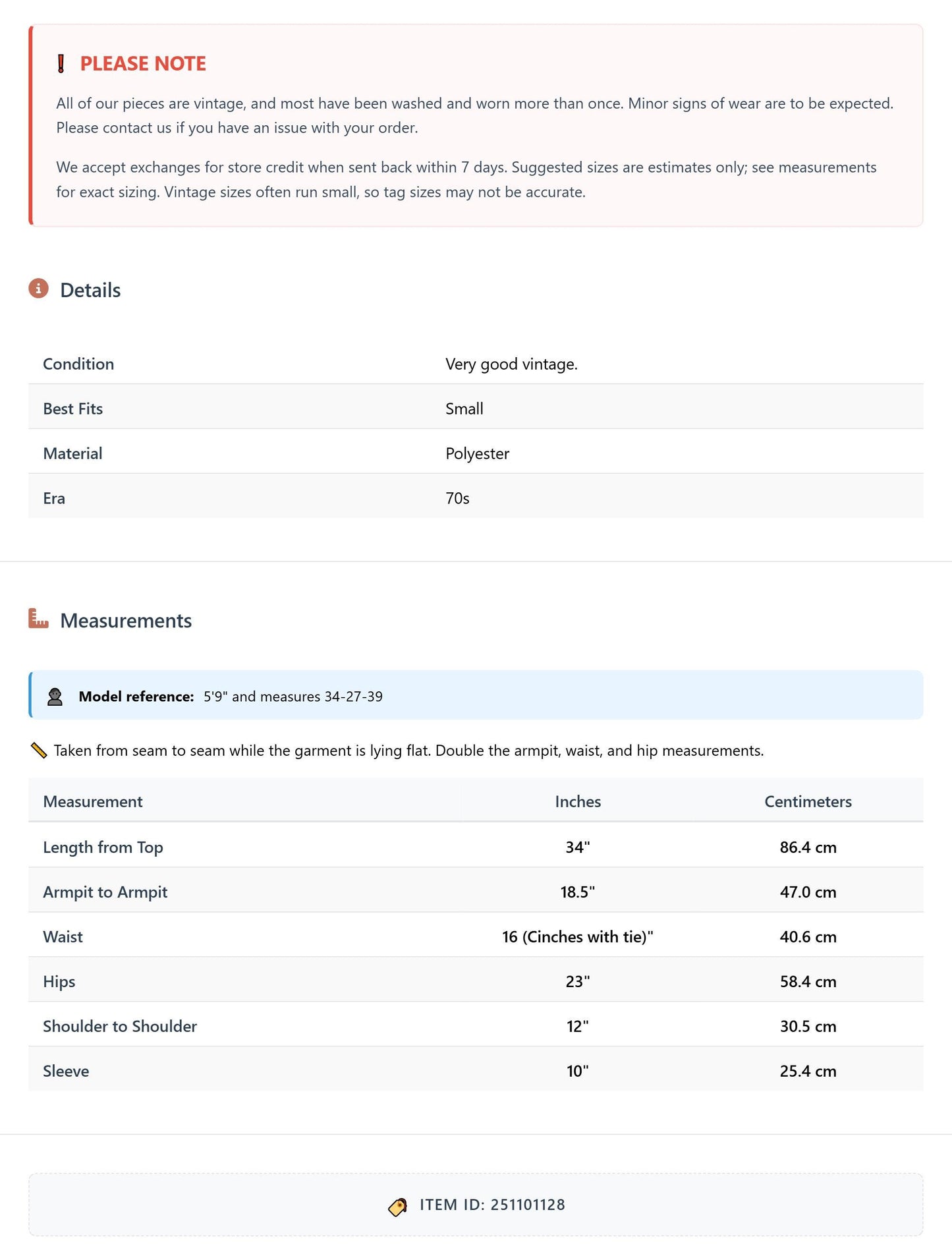Click the Polyester material value
Image resolution: width=952 pixels, height=1260 pixels.
[477, 453]
